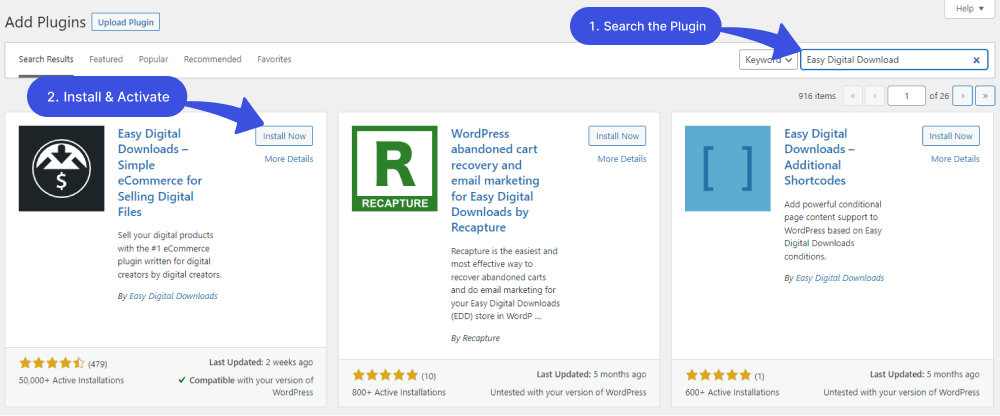Click the Upload Plugin button
Viewport: 1000px width, 416px height.
(x=126, y=22)
